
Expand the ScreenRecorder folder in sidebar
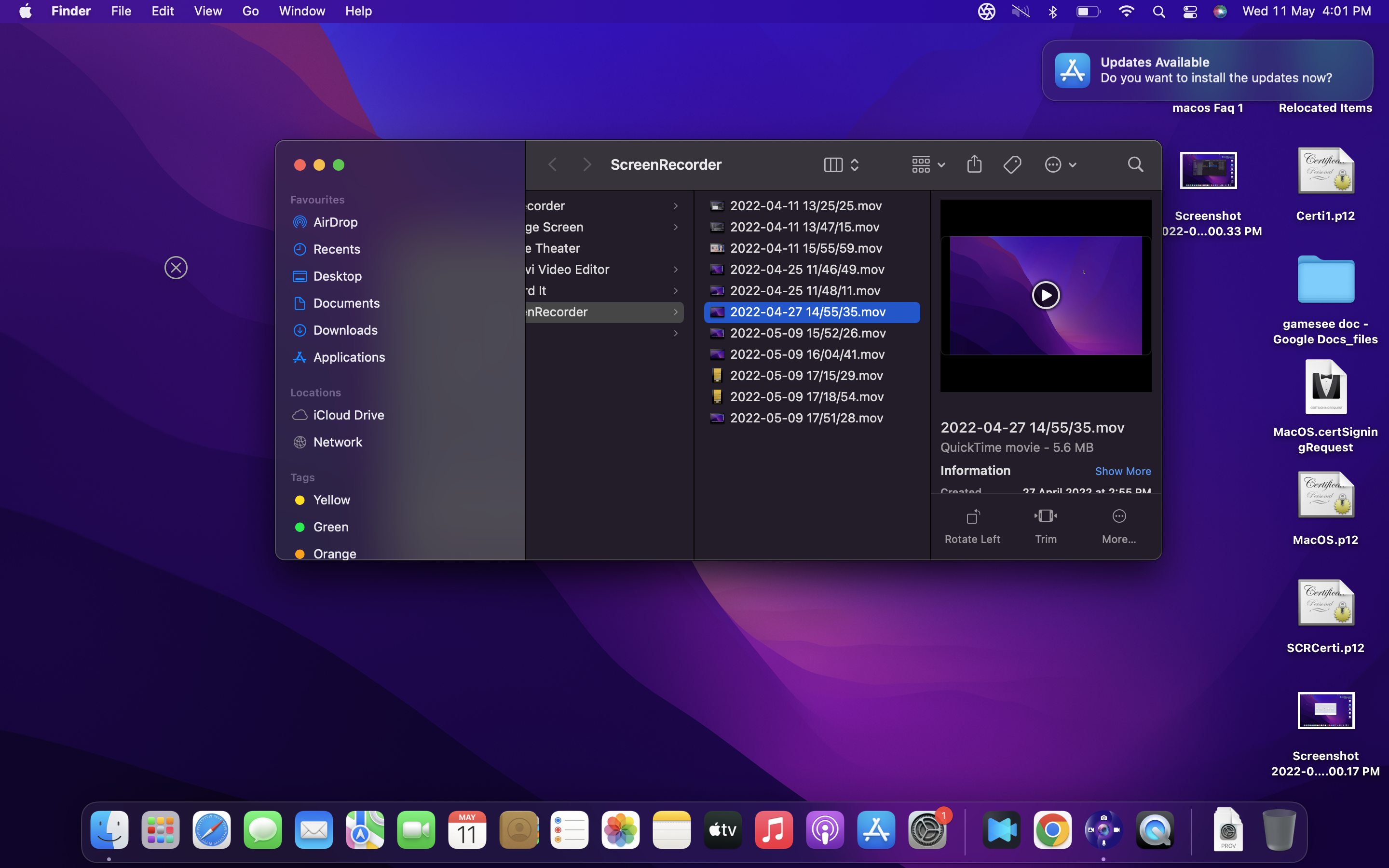[677, 312]
